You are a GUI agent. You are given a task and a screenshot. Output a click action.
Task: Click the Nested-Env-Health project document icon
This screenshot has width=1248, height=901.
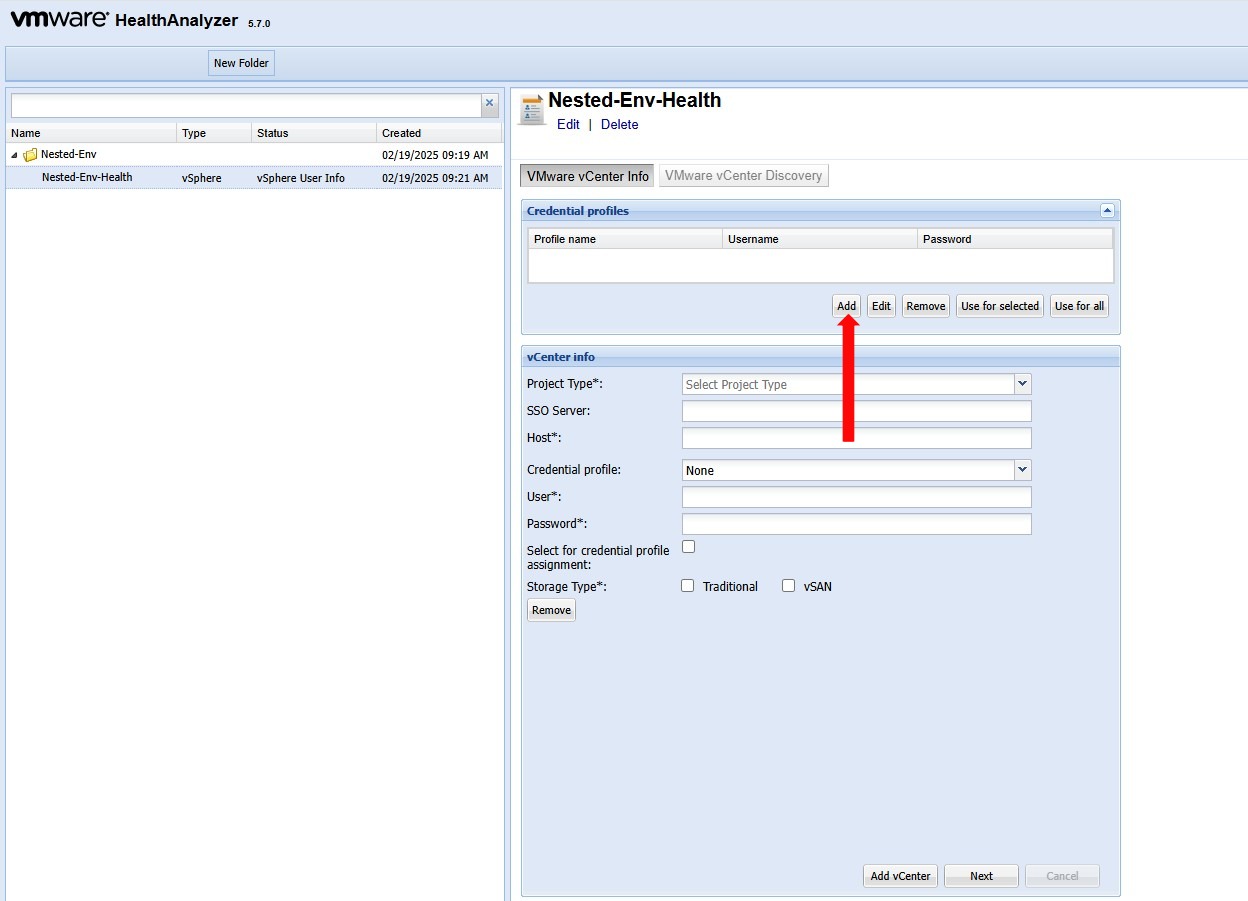coord(531,111)
